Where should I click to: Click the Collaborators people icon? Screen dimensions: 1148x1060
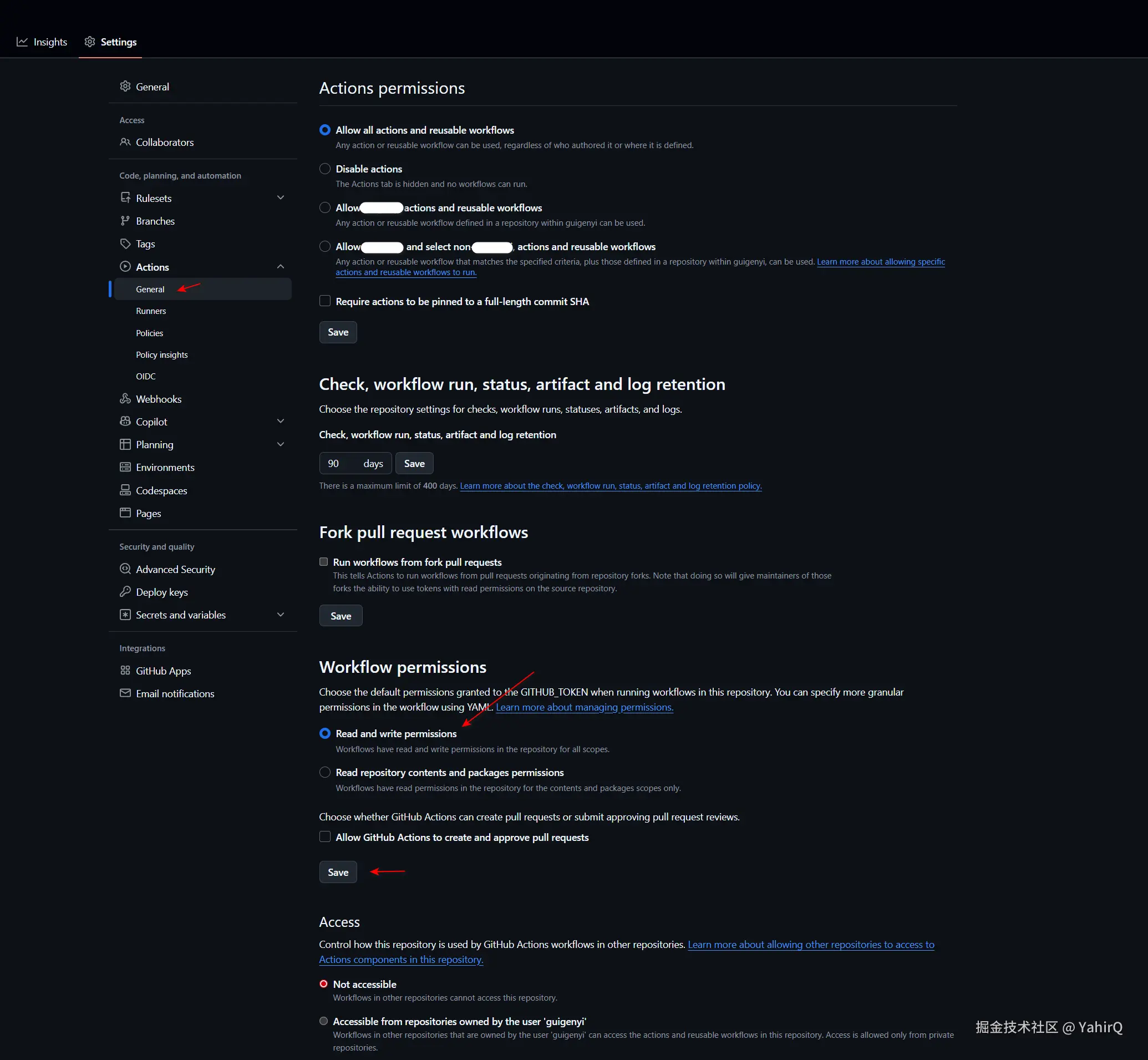[125, 141]
